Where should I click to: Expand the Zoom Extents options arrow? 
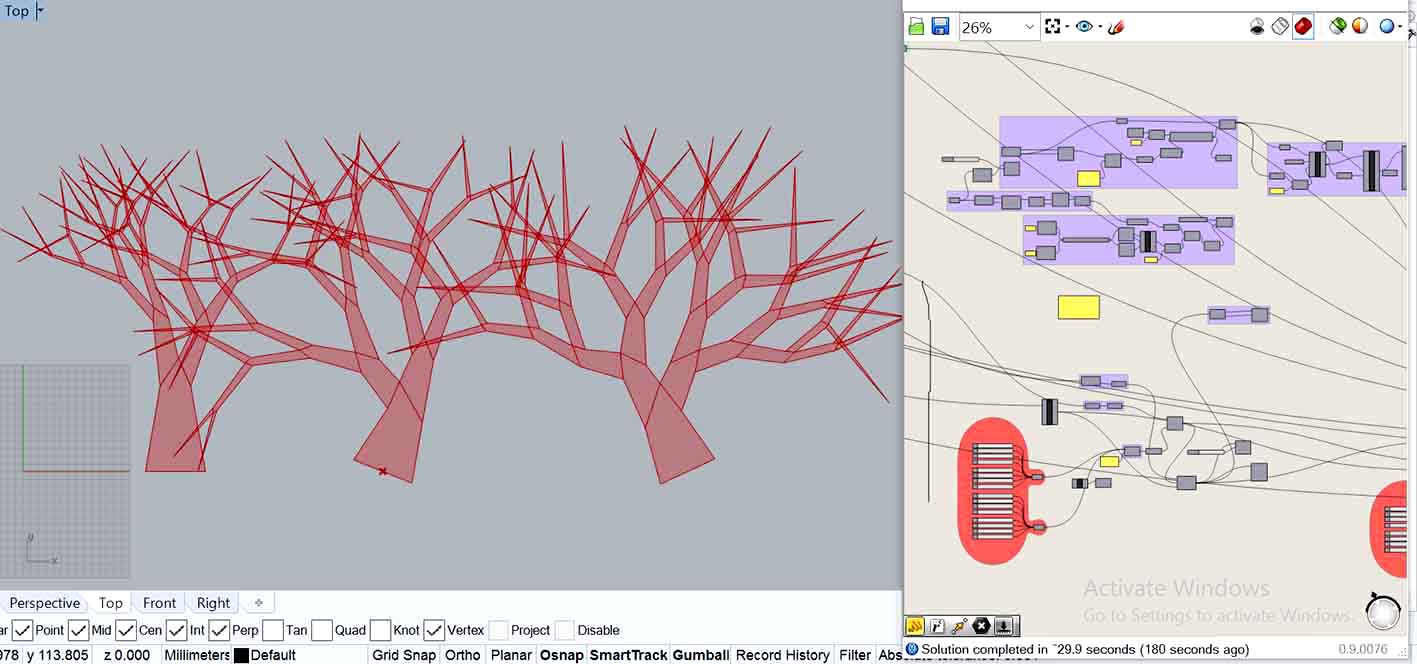tap(1067, 27)
